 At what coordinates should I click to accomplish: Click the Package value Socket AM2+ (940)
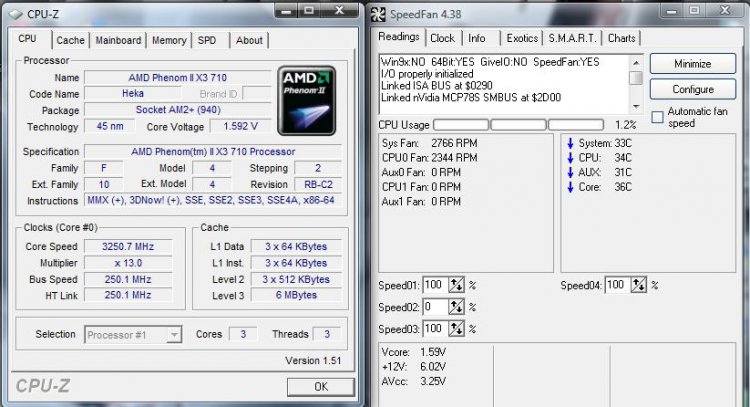[178, 110]
